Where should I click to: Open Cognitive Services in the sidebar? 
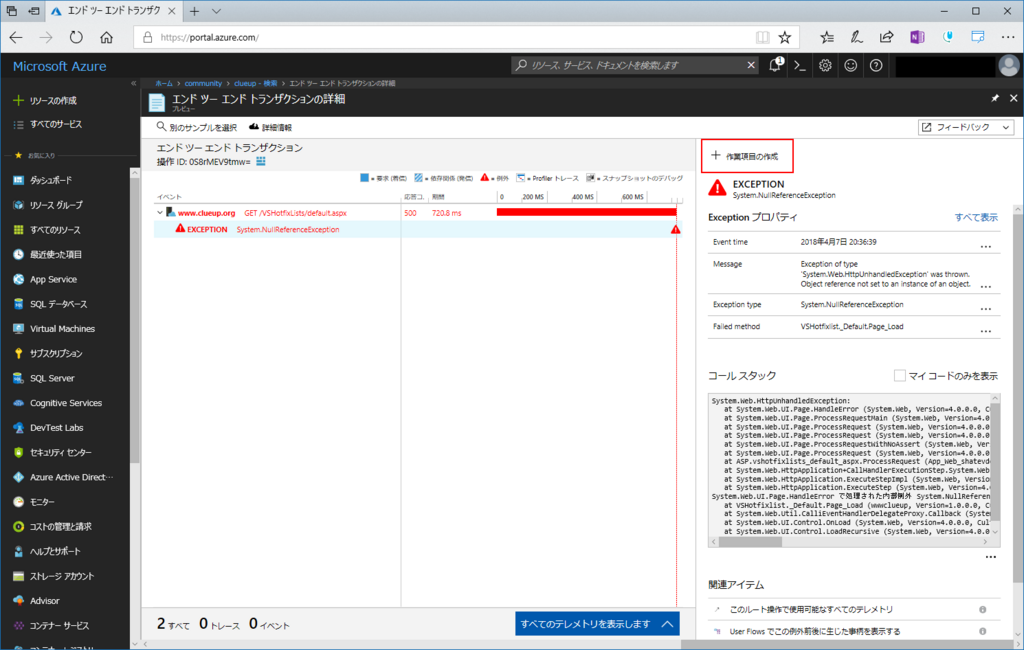65,403
